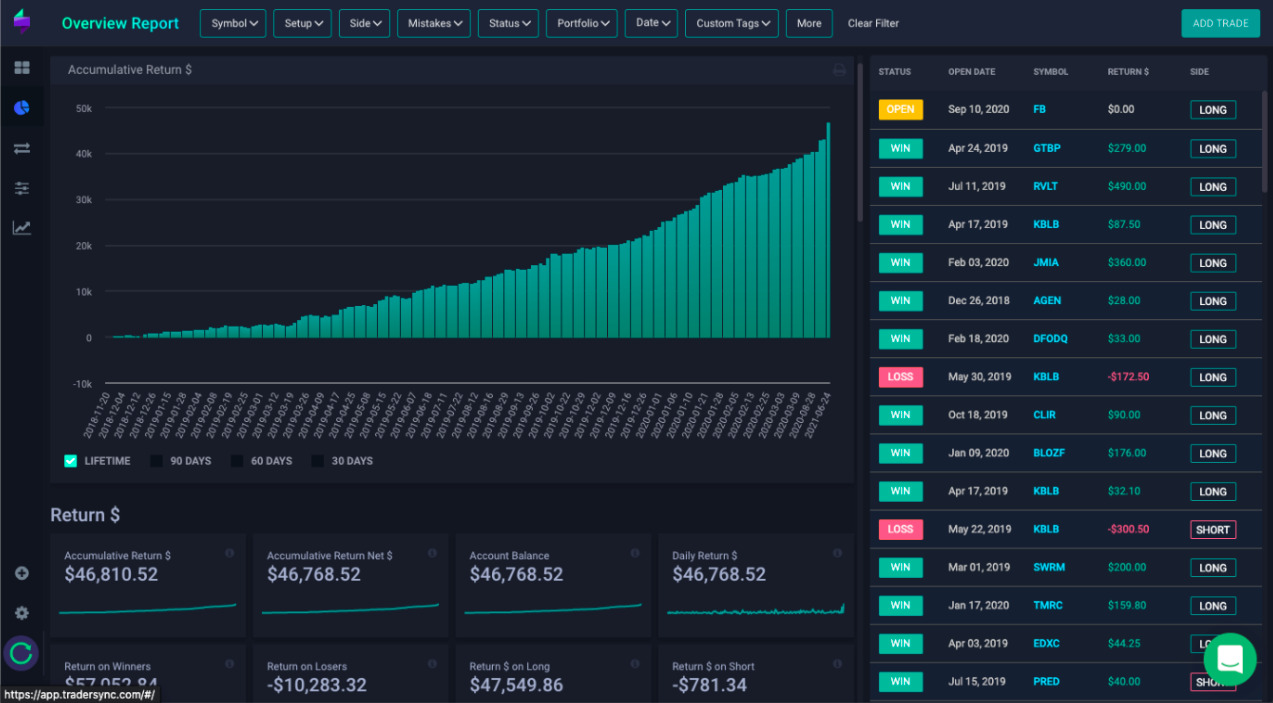The width and height of the screenshot is (1273, 703).
Task: Open the sliders filter icon in sidebar
Action: click(x=22, y=188)
